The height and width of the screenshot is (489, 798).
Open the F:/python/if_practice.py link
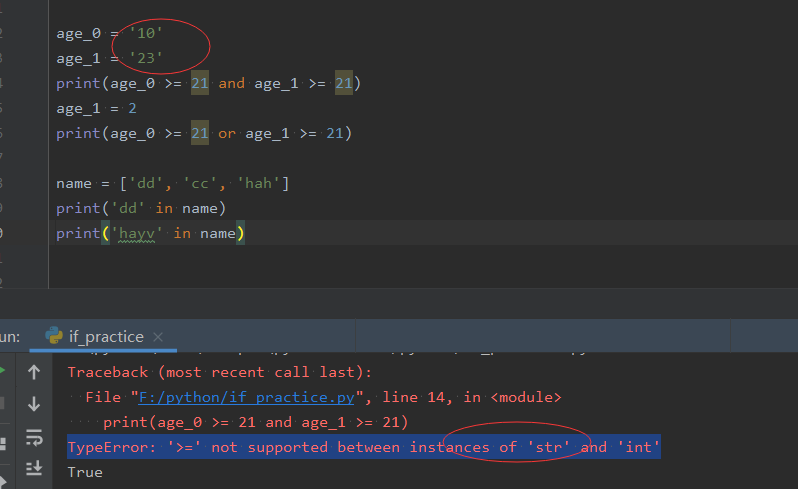point(246,397)
